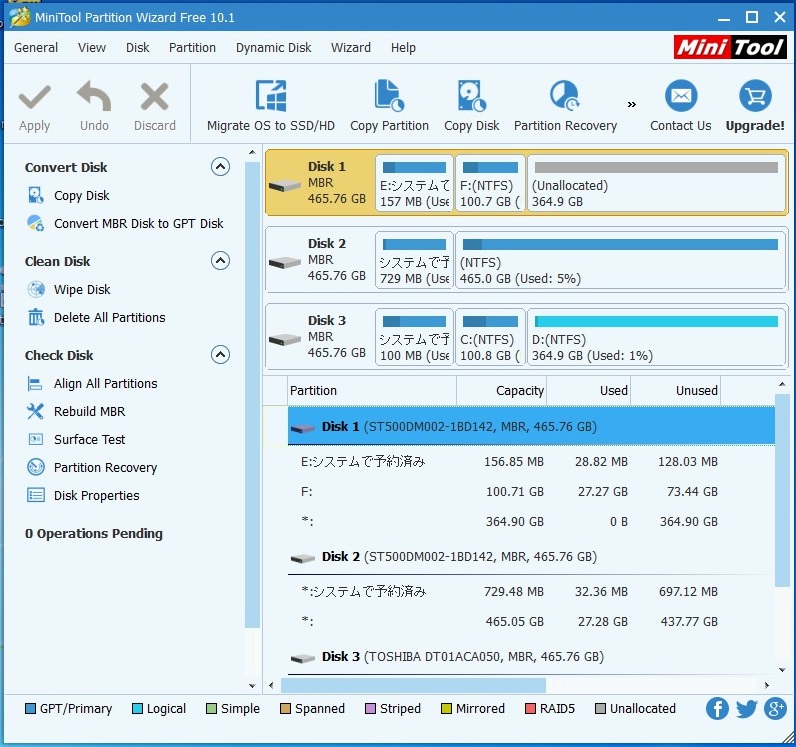Choose Delete All Partitions
Viewport: 796px width, 747px height.
(109, 317)
